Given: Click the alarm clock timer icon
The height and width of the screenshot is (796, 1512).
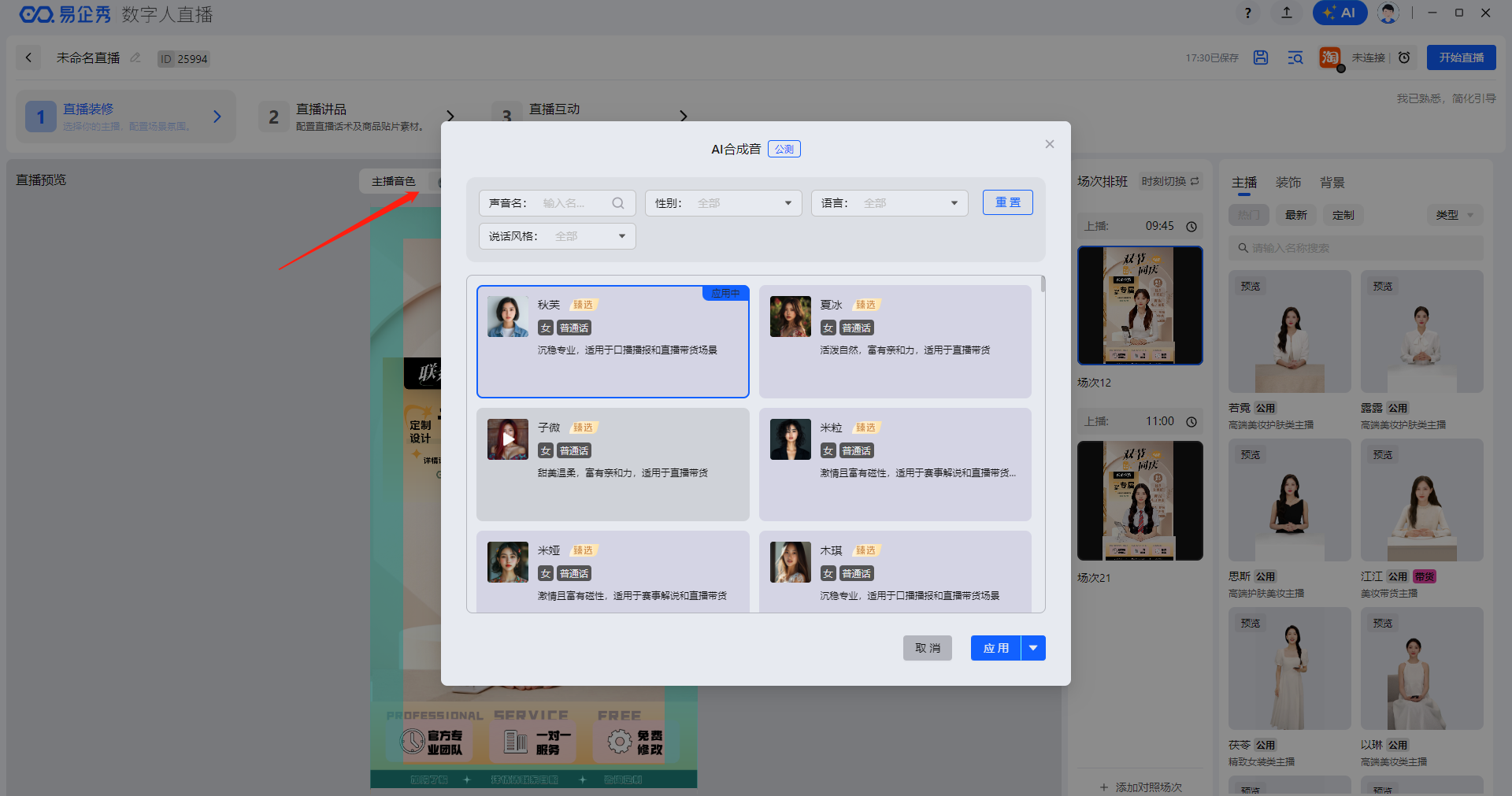Looking at the screenshot, I should click(x=1404, y=57).
